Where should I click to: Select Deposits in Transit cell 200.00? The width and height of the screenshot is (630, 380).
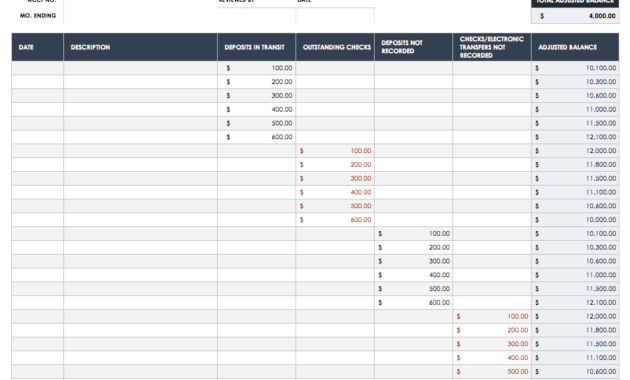point(256,82)
